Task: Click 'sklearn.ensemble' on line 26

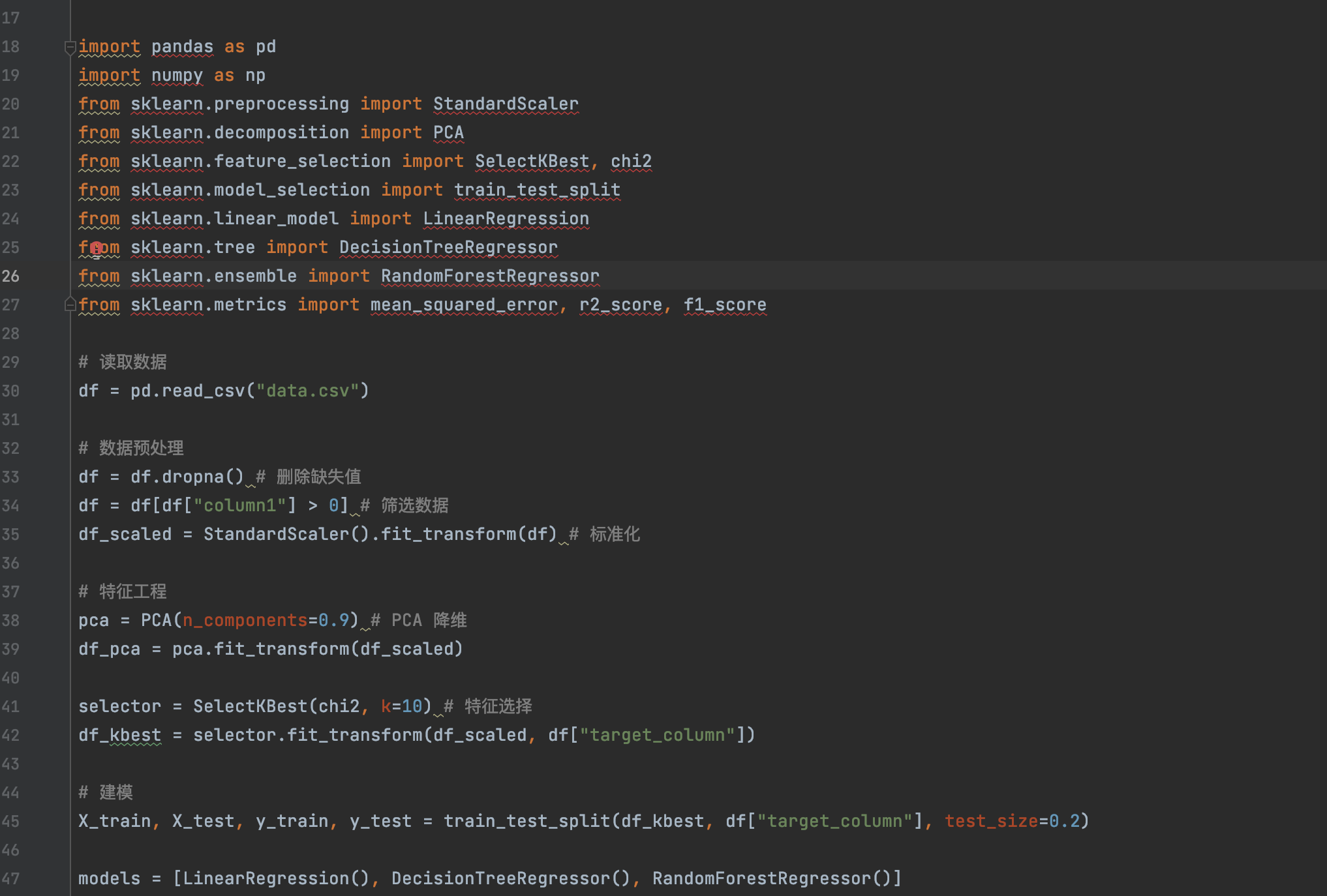Action: click(x=213, y=276)
